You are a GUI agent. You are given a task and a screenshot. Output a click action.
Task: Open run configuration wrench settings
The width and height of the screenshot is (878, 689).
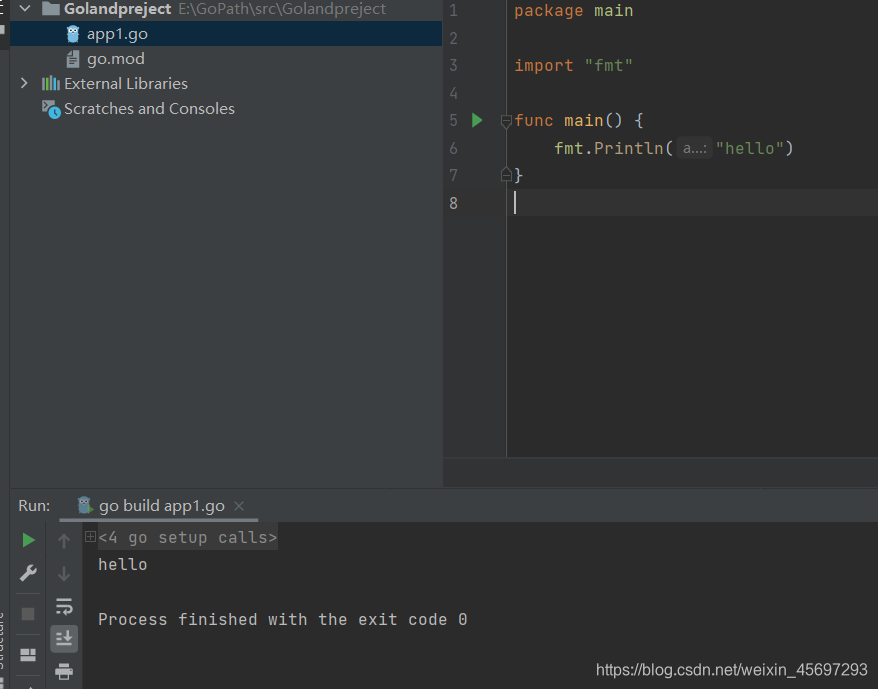coord(28,573)
